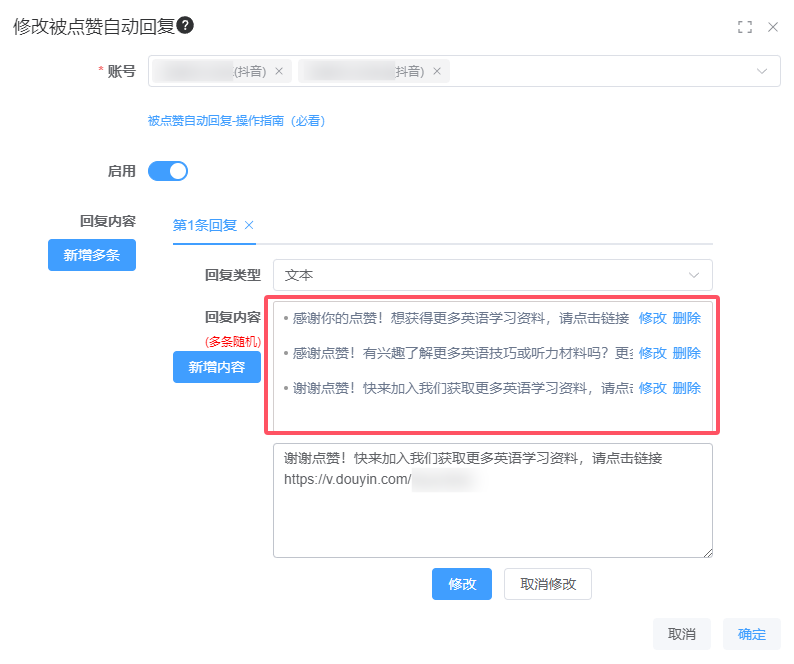
Task: Select the 第1条回复 tab
Action: coord(205,225)
